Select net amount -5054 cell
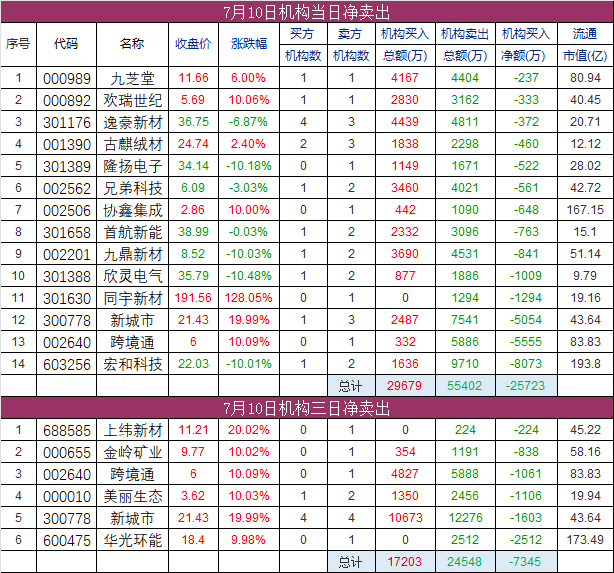Image resolution: width=614 pixels, height=573 pixels. 526,320
